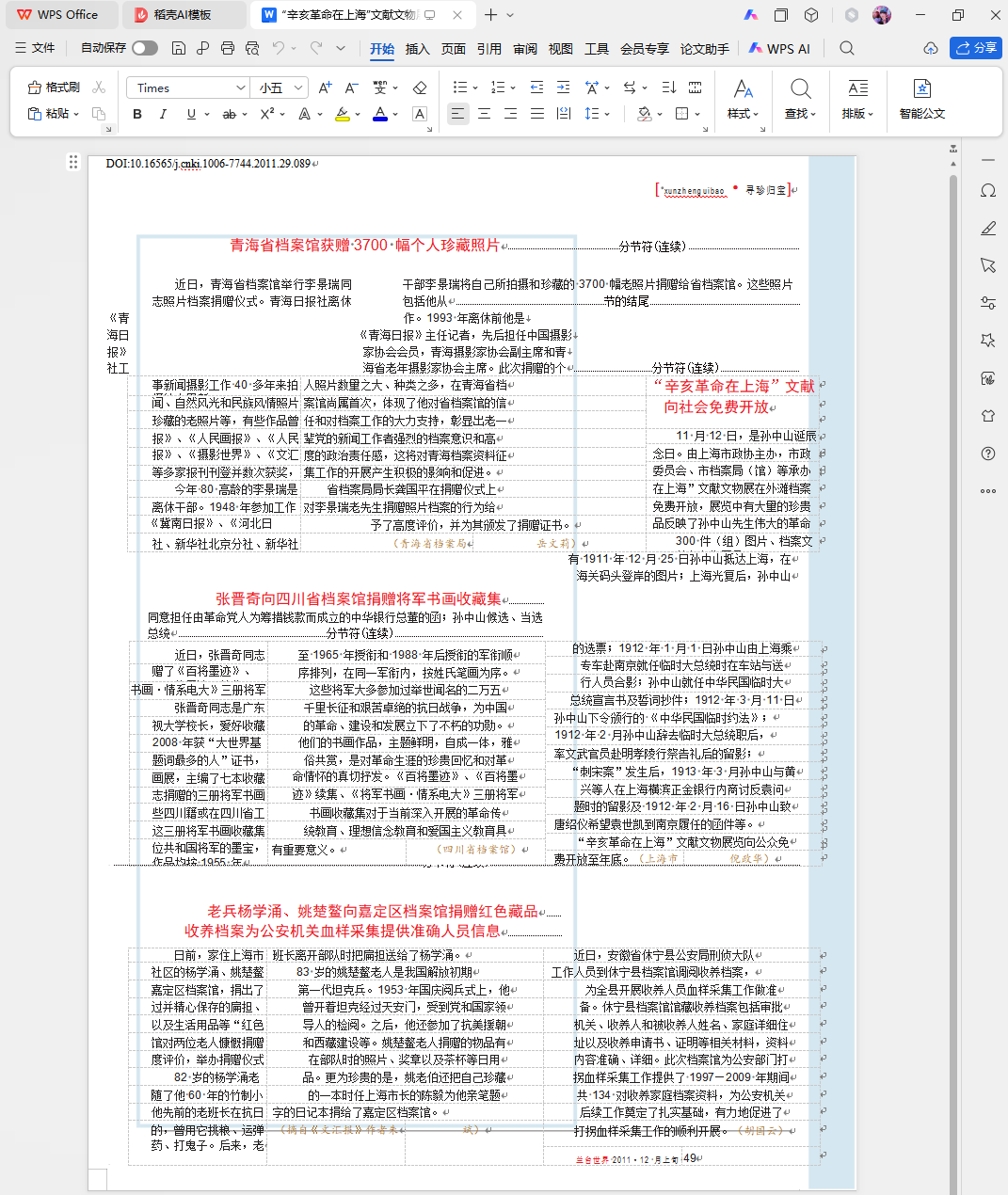Screen dimensions: 1008x1195
Task: Select align right button
Action: click(510, 114)
